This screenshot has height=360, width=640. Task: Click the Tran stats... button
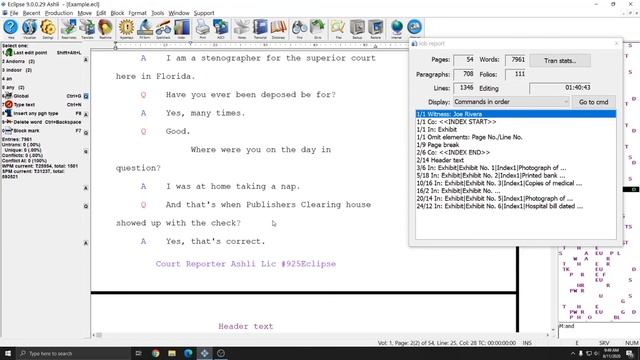(560, 60)
